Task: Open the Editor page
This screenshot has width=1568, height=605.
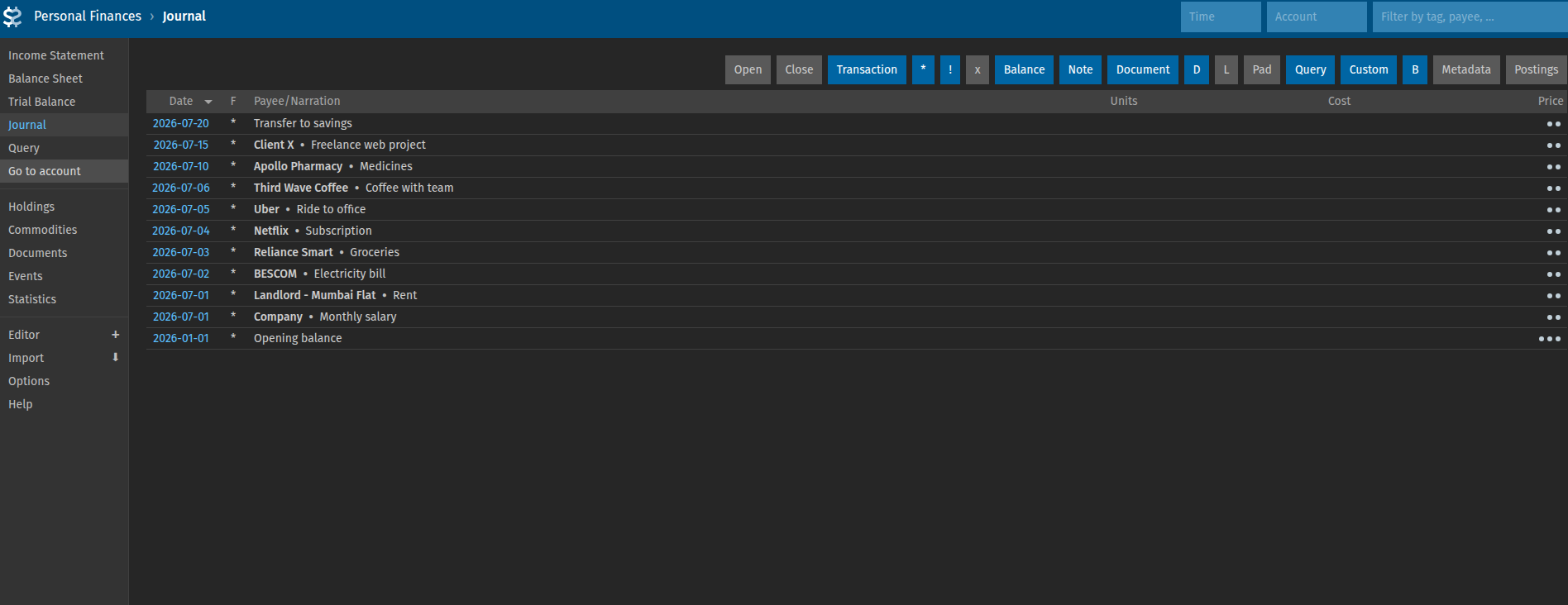Action: [24, 335]
